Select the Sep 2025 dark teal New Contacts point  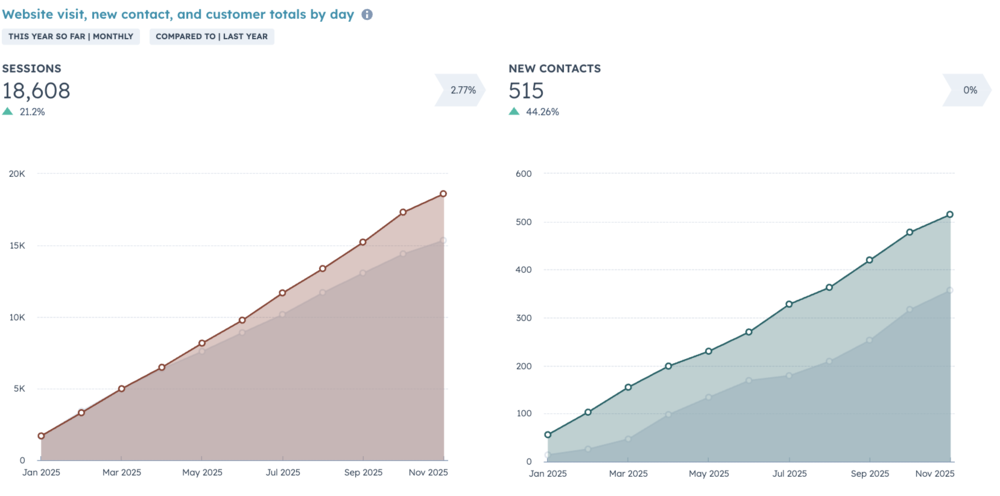click(870, 260)
